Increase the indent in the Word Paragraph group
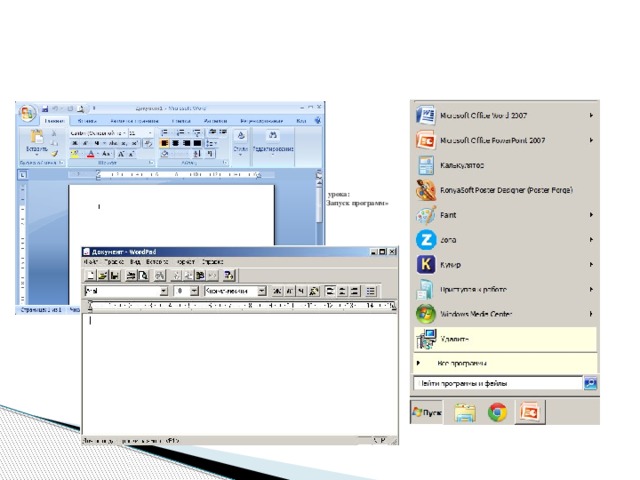The image size is (640, 480). point(222,132)
